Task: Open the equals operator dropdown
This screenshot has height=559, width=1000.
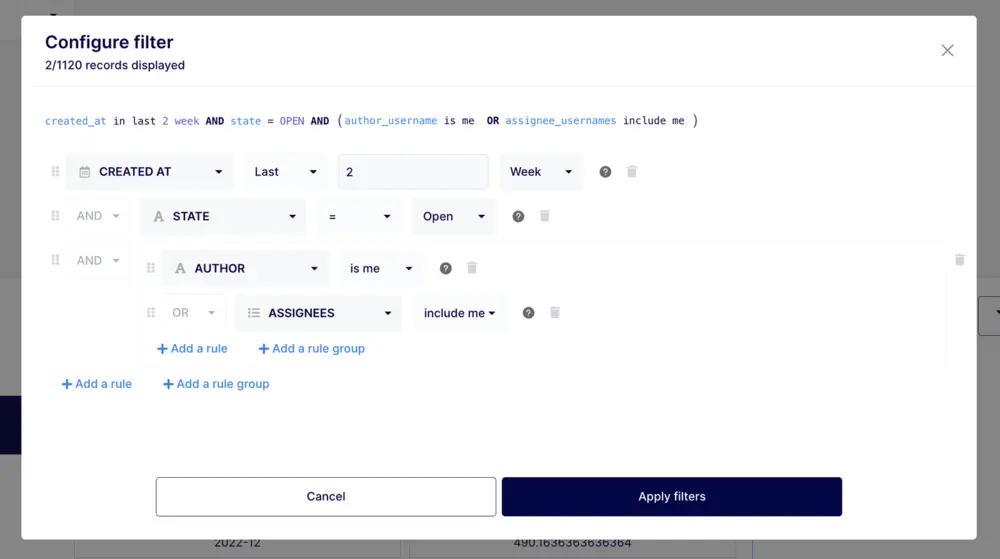Action: pyautogui.click(x=358, y=216)
